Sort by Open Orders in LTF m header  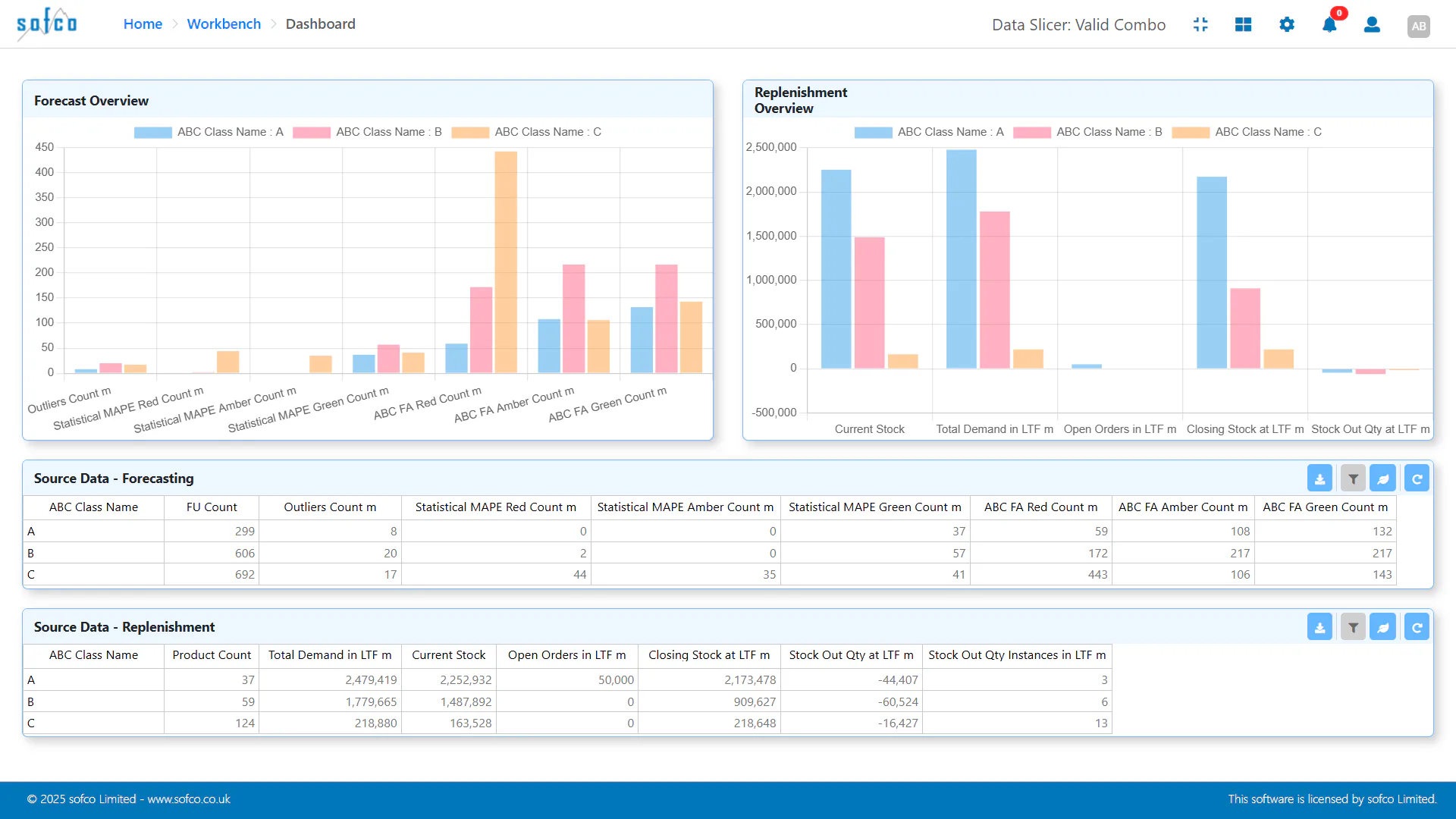(x=567, y=655)
